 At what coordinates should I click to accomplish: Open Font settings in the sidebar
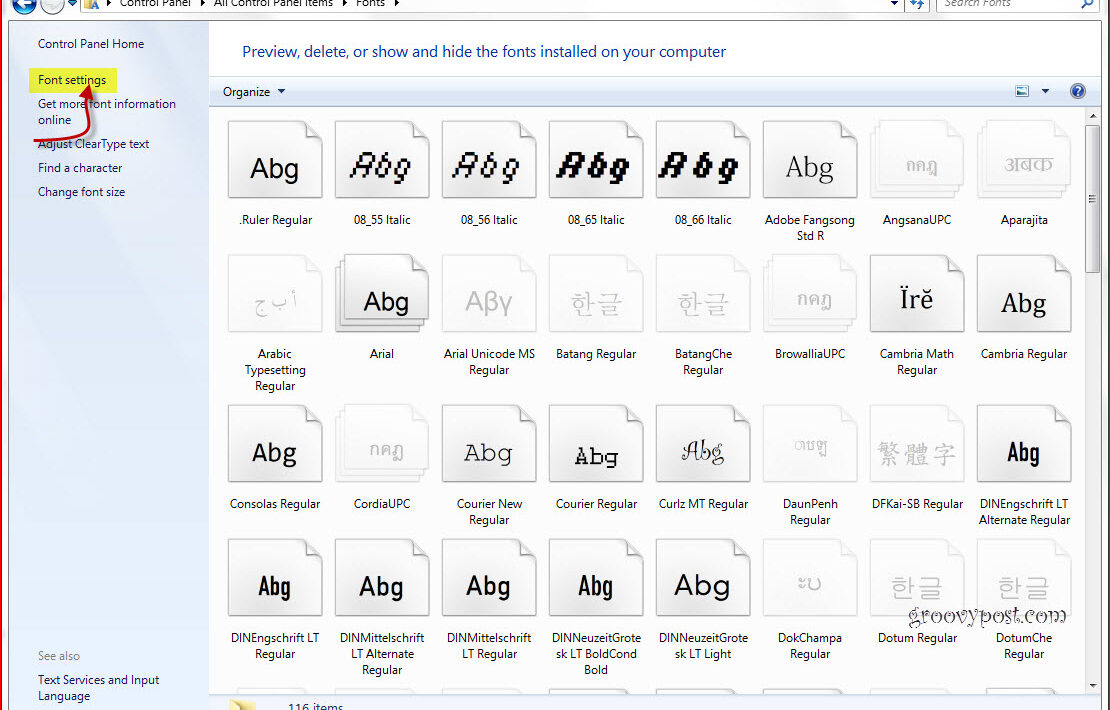click(72, 80)
